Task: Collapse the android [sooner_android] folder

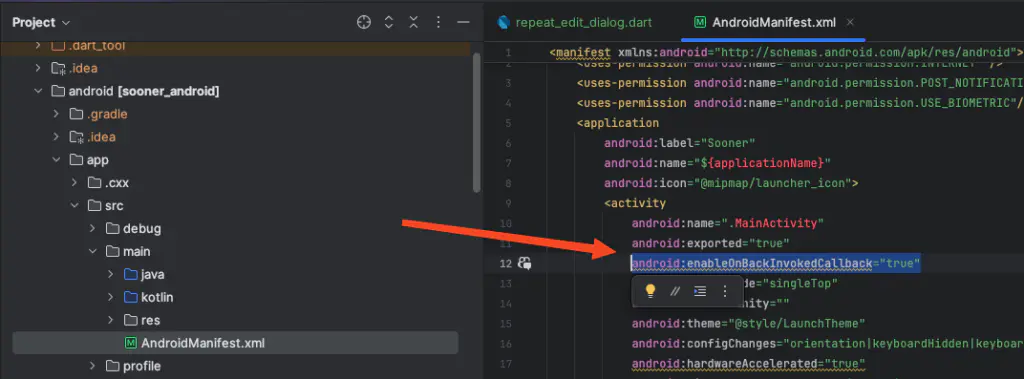Action: click(39, 91)
